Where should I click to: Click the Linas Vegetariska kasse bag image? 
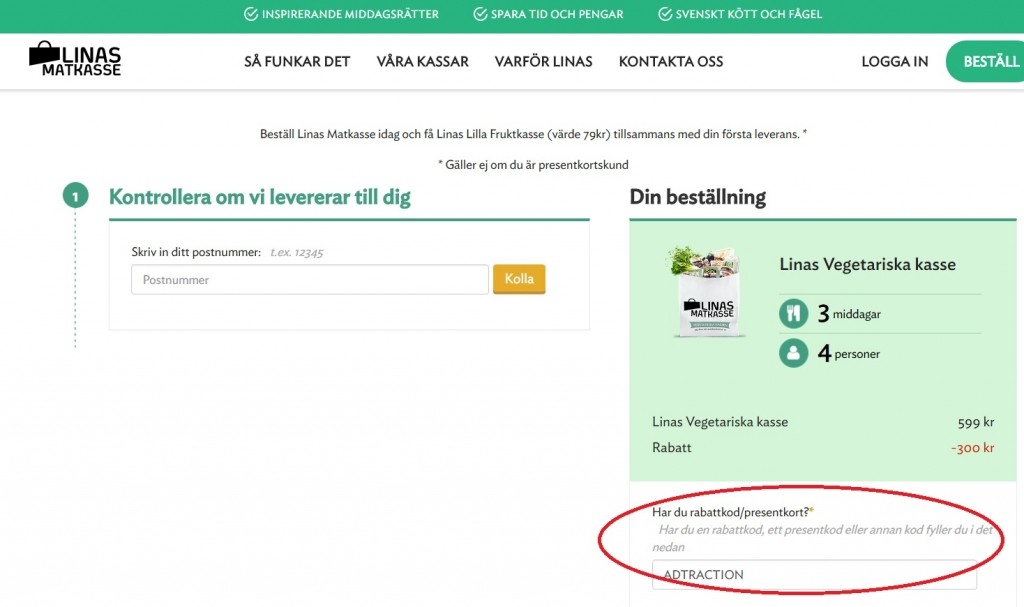pos(707,292)
